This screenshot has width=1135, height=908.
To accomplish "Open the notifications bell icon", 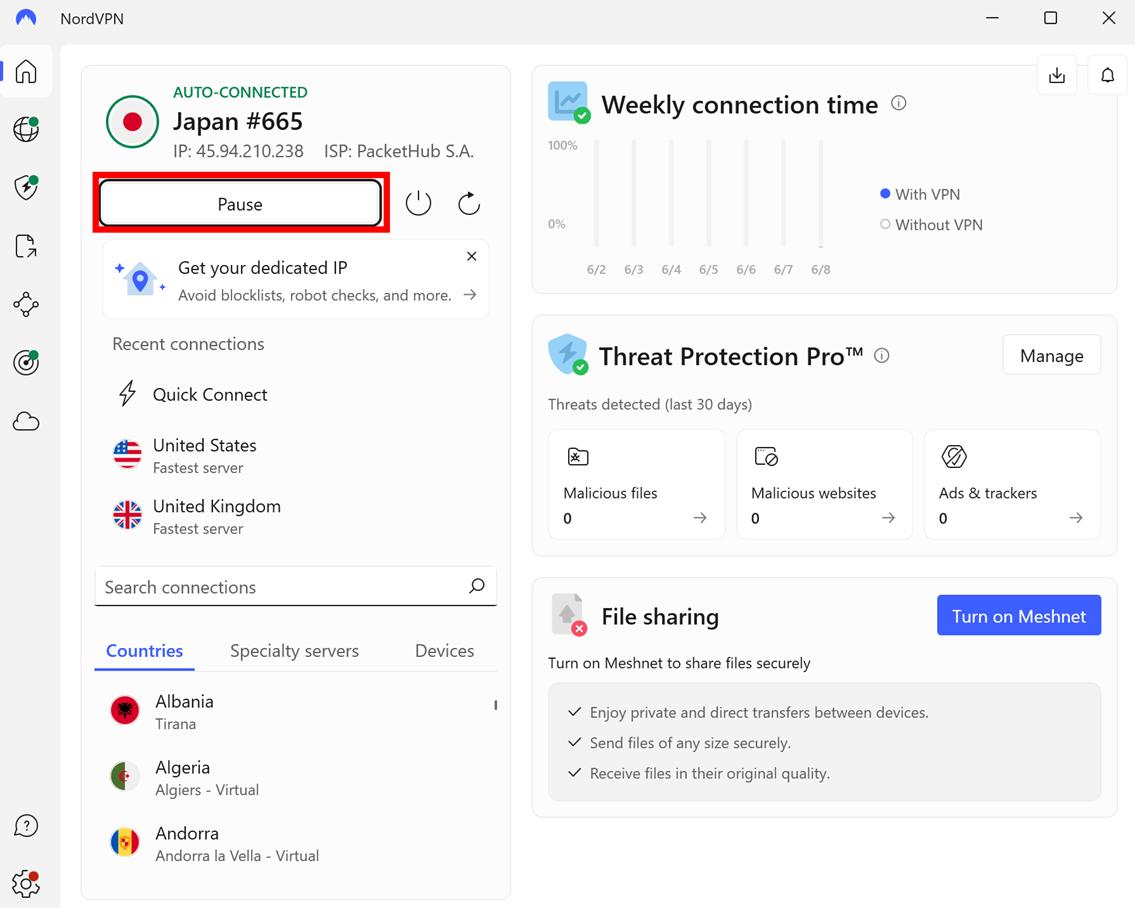I will [1107, 75].
